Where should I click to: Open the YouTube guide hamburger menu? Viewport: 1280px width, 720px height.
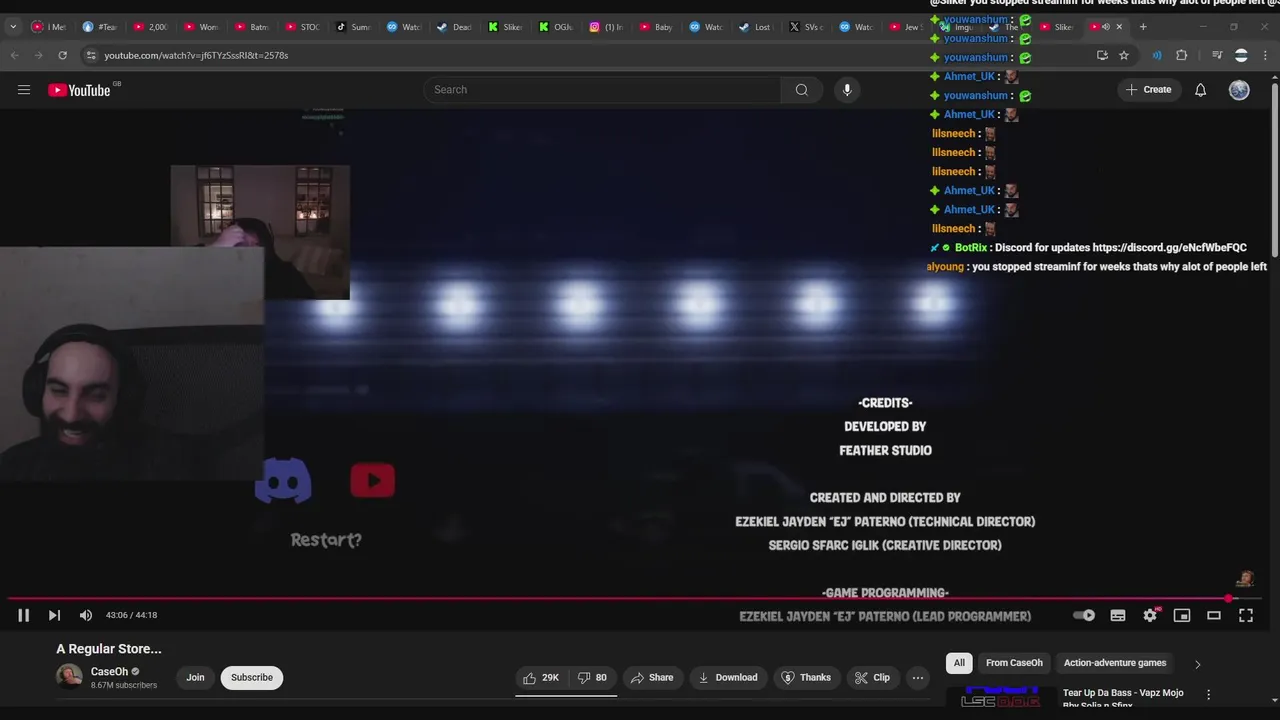(24, 90)
